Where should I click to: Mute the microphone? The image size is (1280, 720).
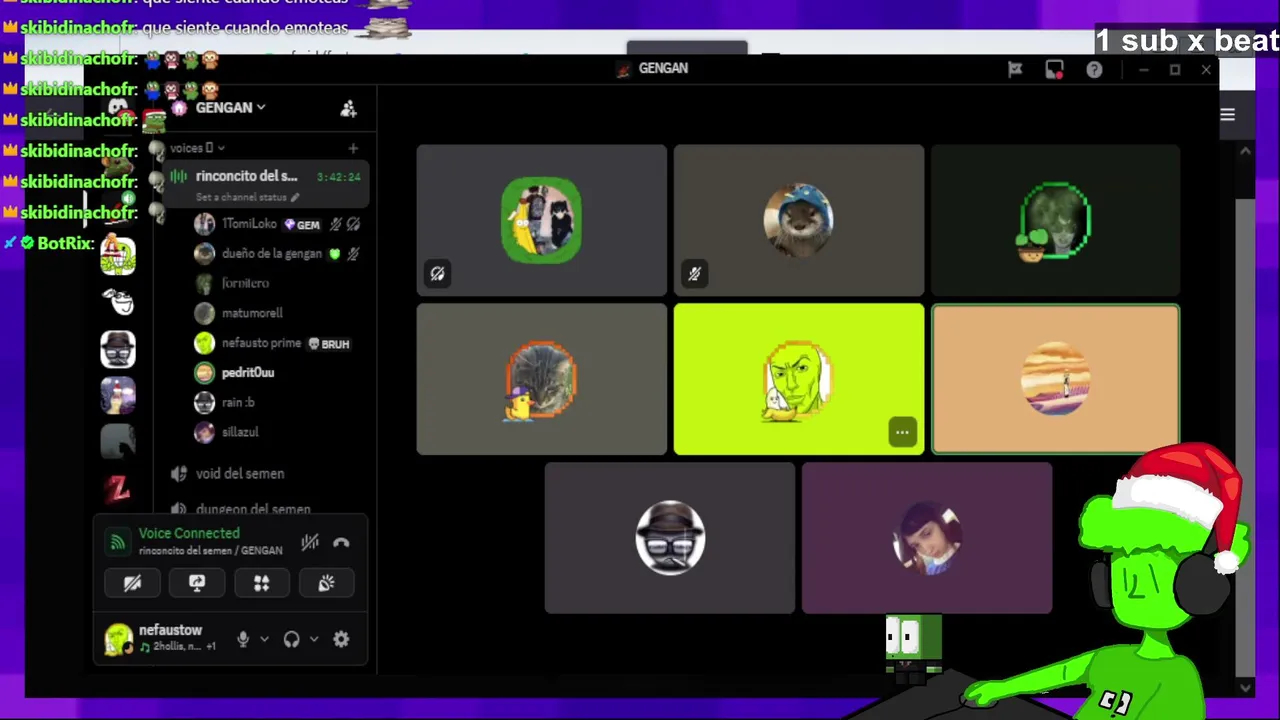[x=242, y=639]
